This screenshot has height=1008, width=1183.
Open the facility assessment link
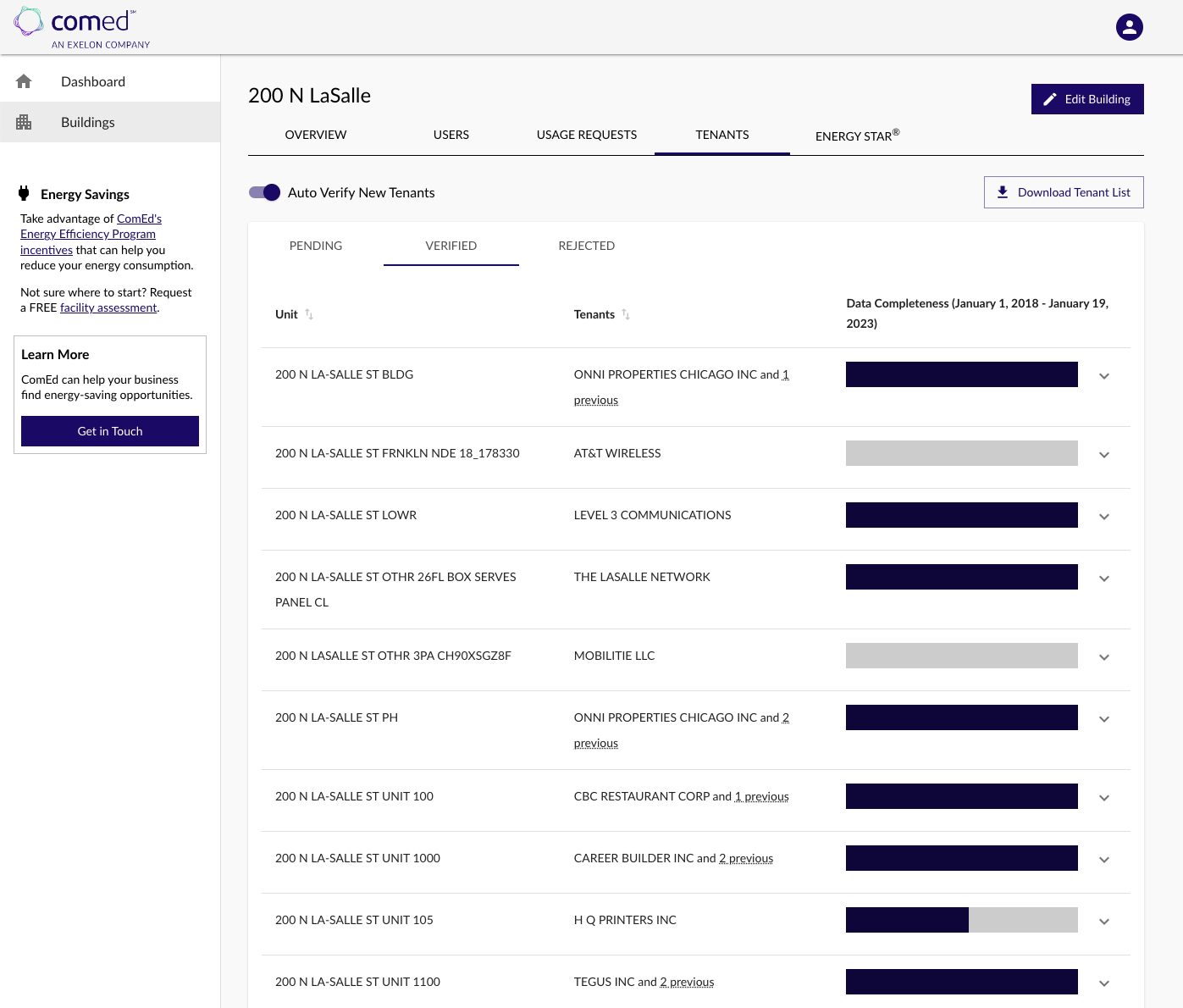pos(108,307)
